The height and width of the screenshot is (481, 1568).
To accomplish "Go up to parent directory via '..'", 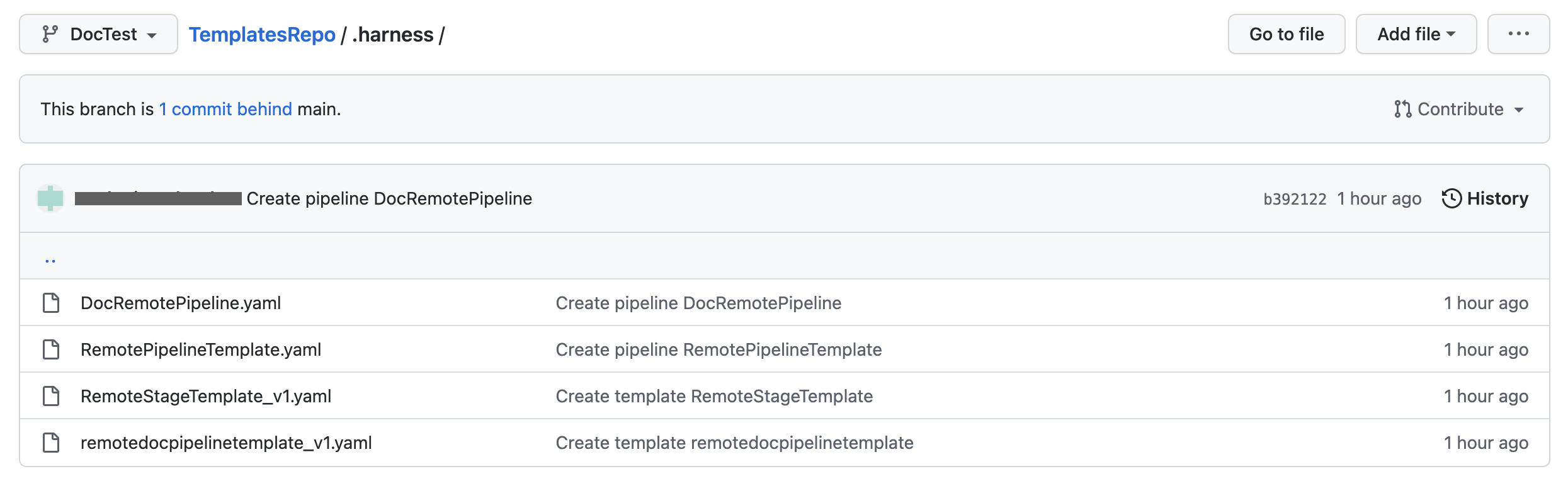I will pyautogui.click(x=50, y=258).
